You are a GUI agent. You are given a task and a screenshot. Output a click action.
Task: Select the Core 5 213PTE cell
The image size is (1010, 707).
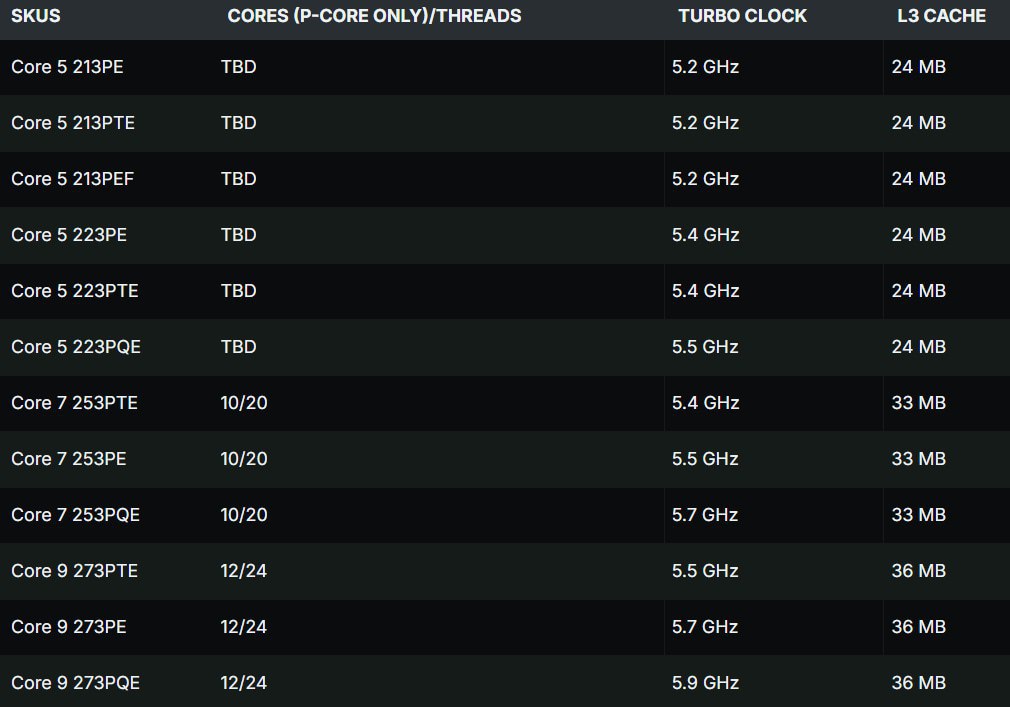[73, 123]
